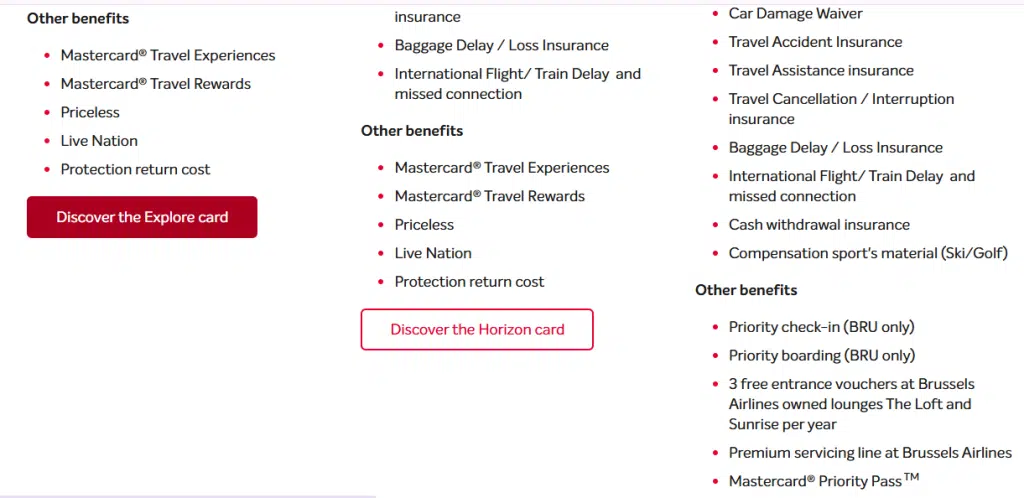Screen dimensions: 1024x498
Task: Select the Mastercard Priority Pass benefit
Action: (x=823, y=481)
